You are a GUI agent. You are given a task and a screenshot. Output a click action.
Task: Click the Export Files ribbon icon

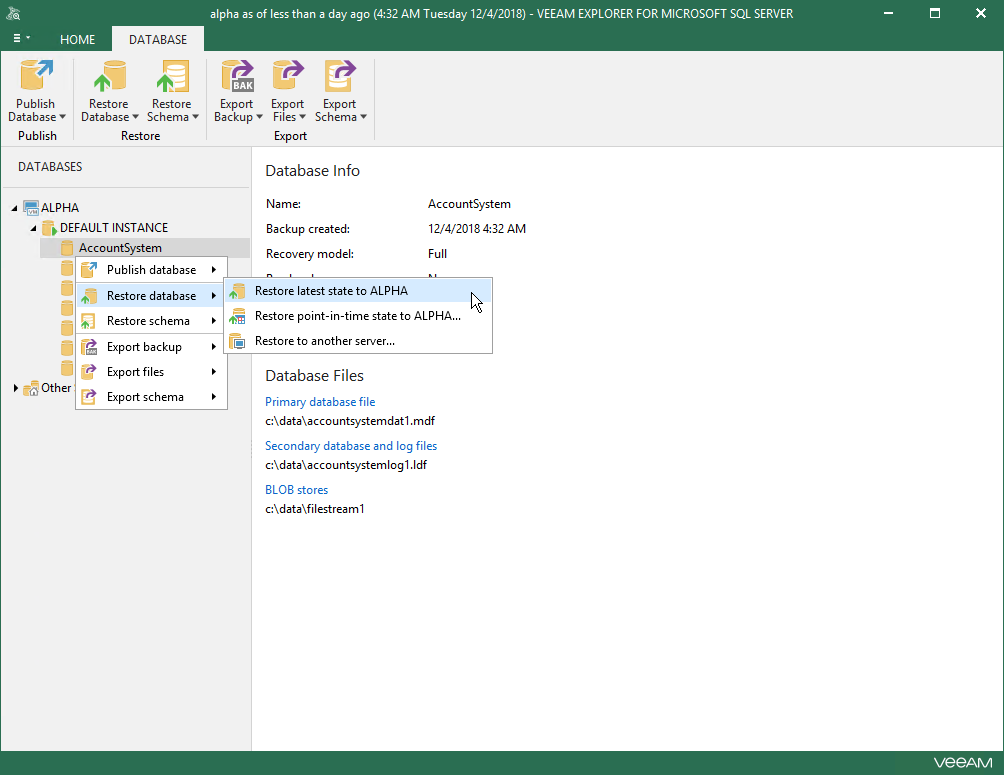(287, 76)
